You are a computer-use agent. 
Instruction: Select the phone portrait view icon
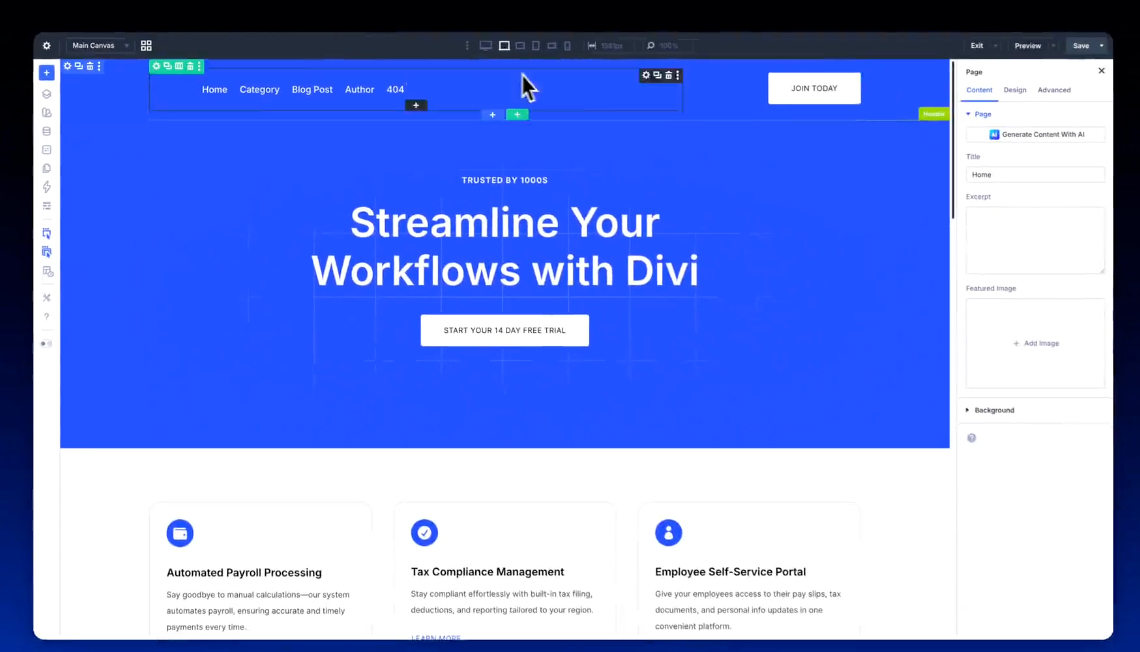point(568,46)
